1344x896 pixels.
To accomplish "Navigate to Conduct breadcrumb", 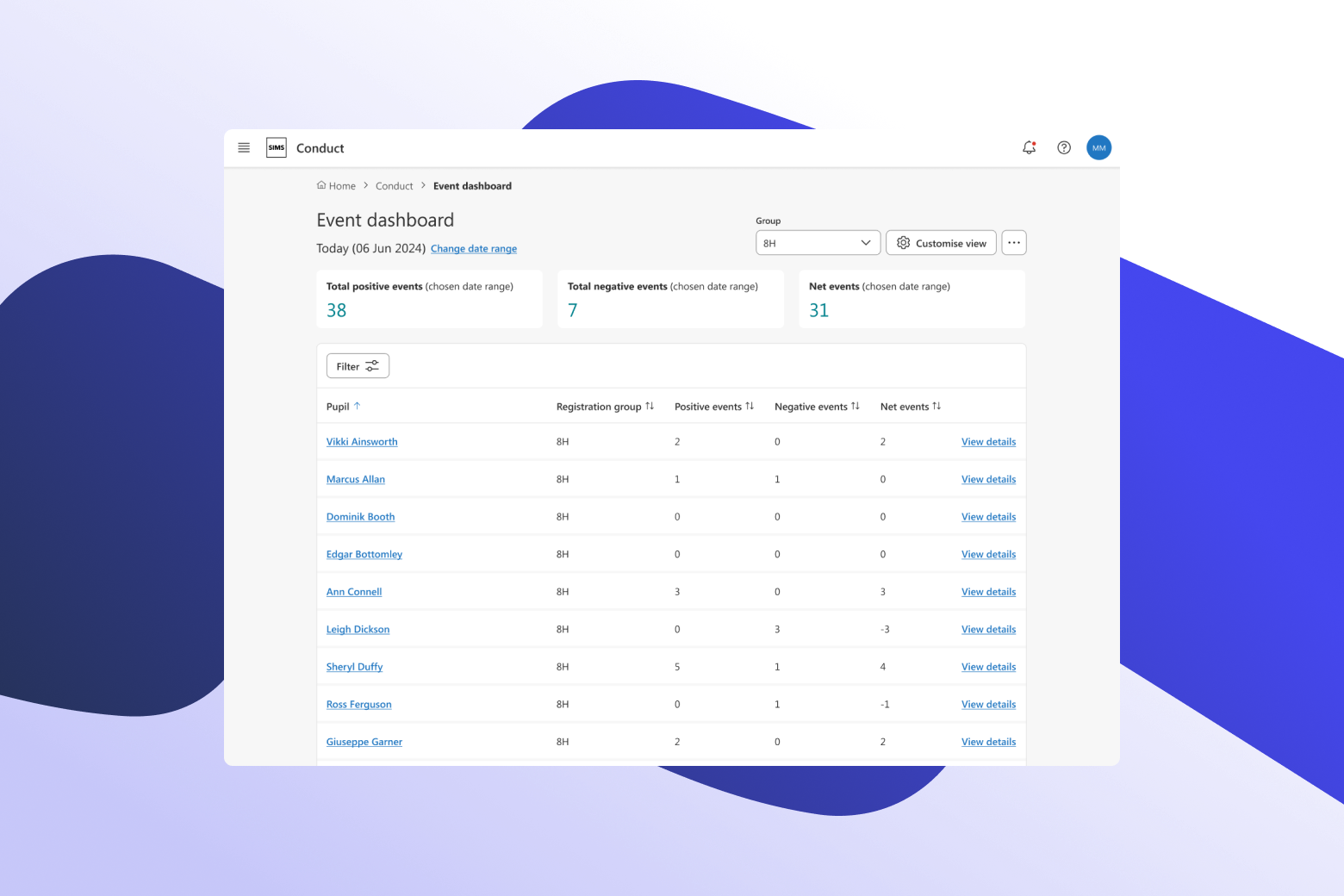I will (x=394, y=186).
